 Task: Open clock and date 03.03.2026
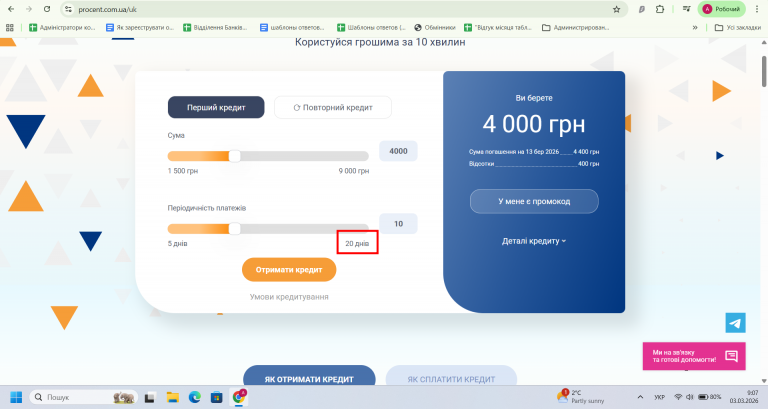click(x=744, y=397)
